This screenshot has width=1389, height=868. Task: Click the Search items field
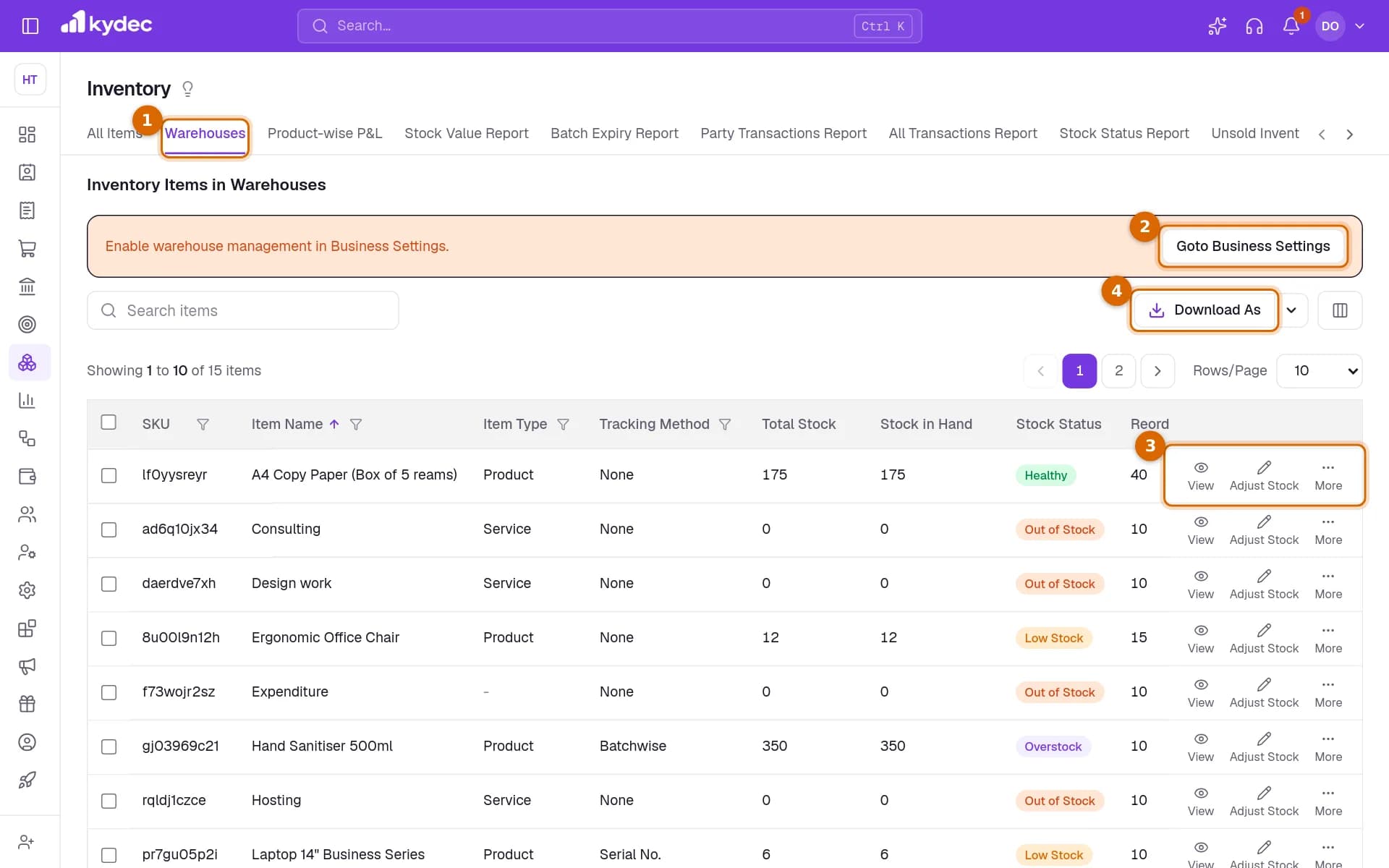coord(243,310)
